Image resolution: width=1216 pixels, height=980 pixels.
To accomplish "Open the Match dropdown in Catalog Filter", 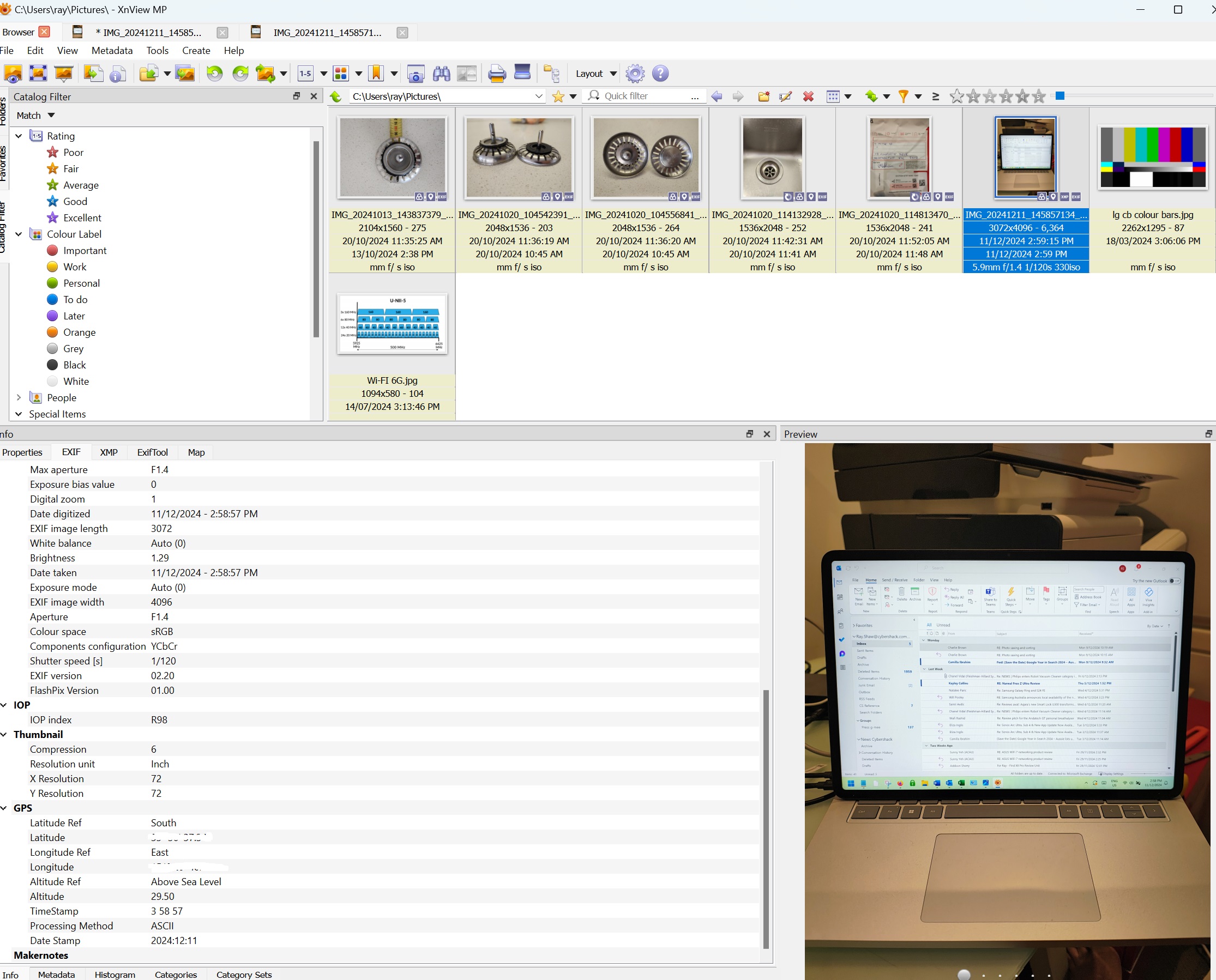I will (35, 115).
